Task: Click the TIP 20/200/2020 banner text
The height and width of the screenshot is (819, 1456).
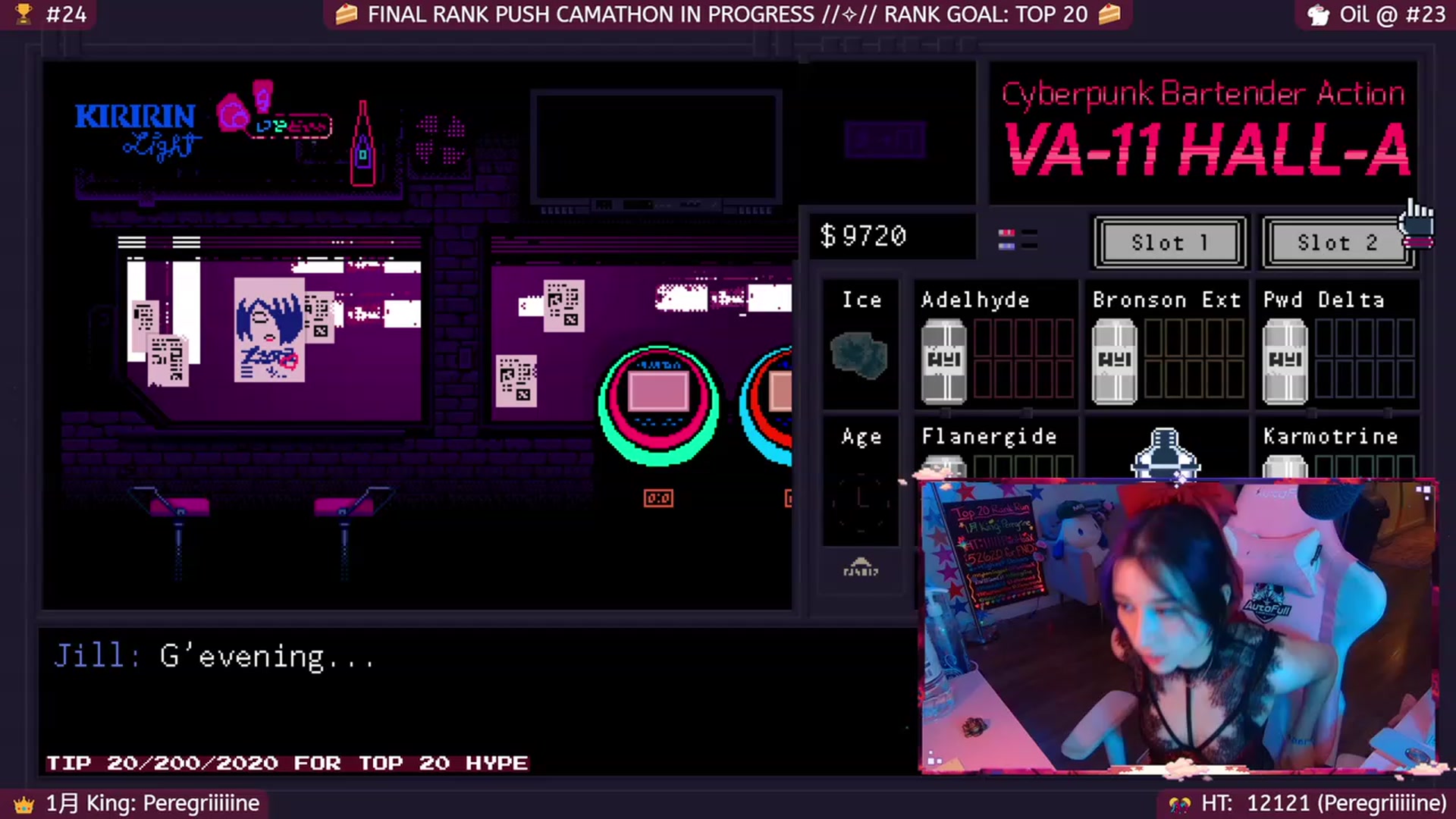Action: point(287,763)
